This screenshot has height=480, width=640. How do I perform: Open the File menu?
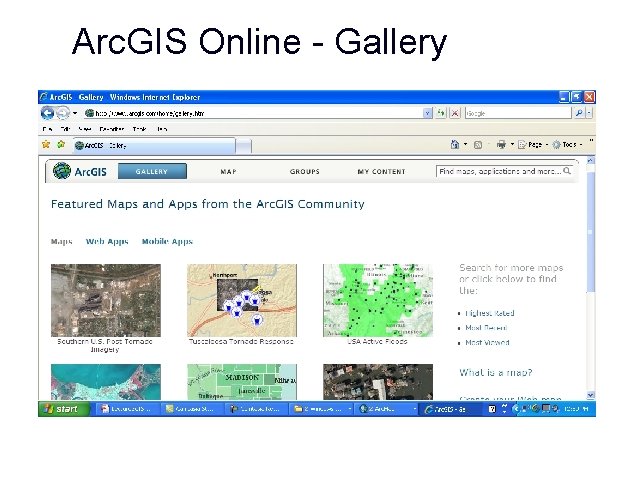click(47, 129)
